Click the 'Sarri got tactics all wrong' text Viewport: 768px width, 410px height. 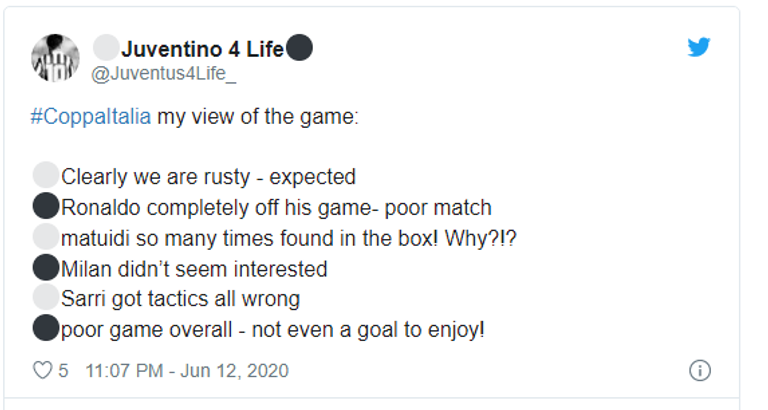pyautogui.click(x=181, y=298)
